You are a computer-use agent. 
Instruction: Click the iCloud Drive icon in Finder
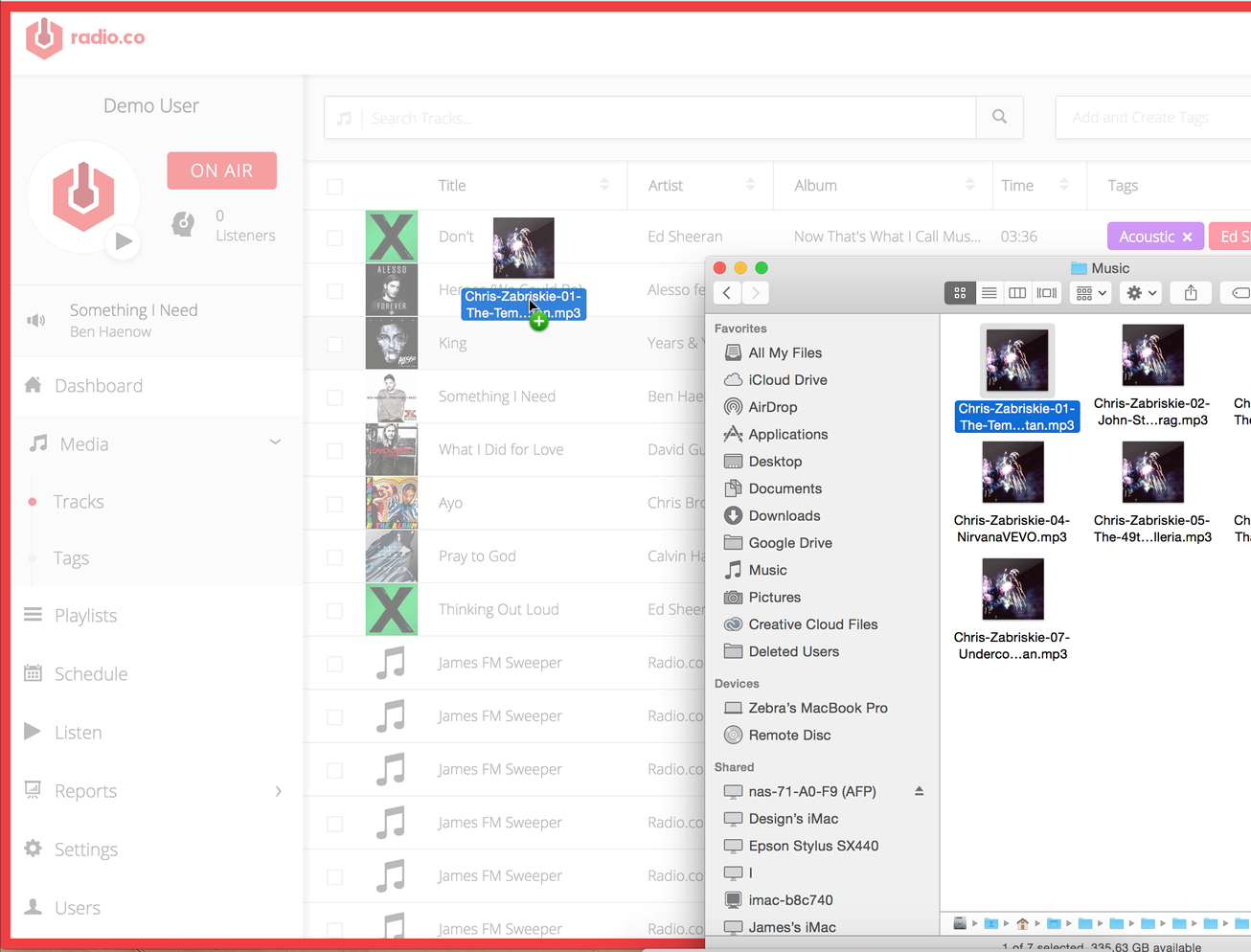point(733,380)
